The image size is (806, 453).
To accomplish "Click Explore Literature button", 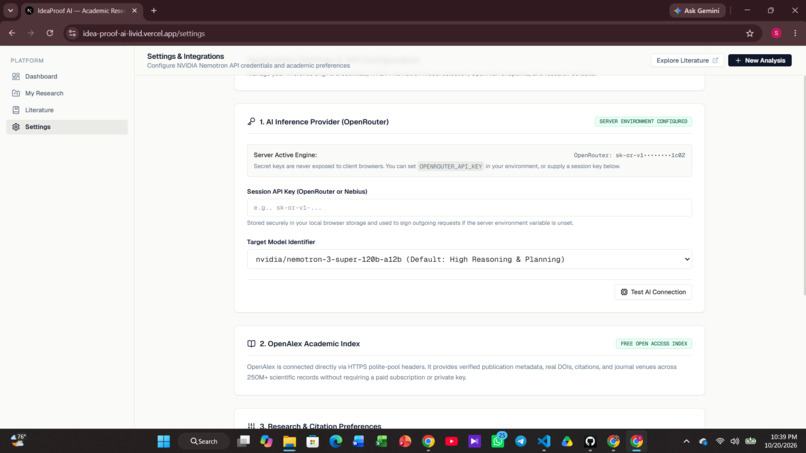I will pos(687,61).
